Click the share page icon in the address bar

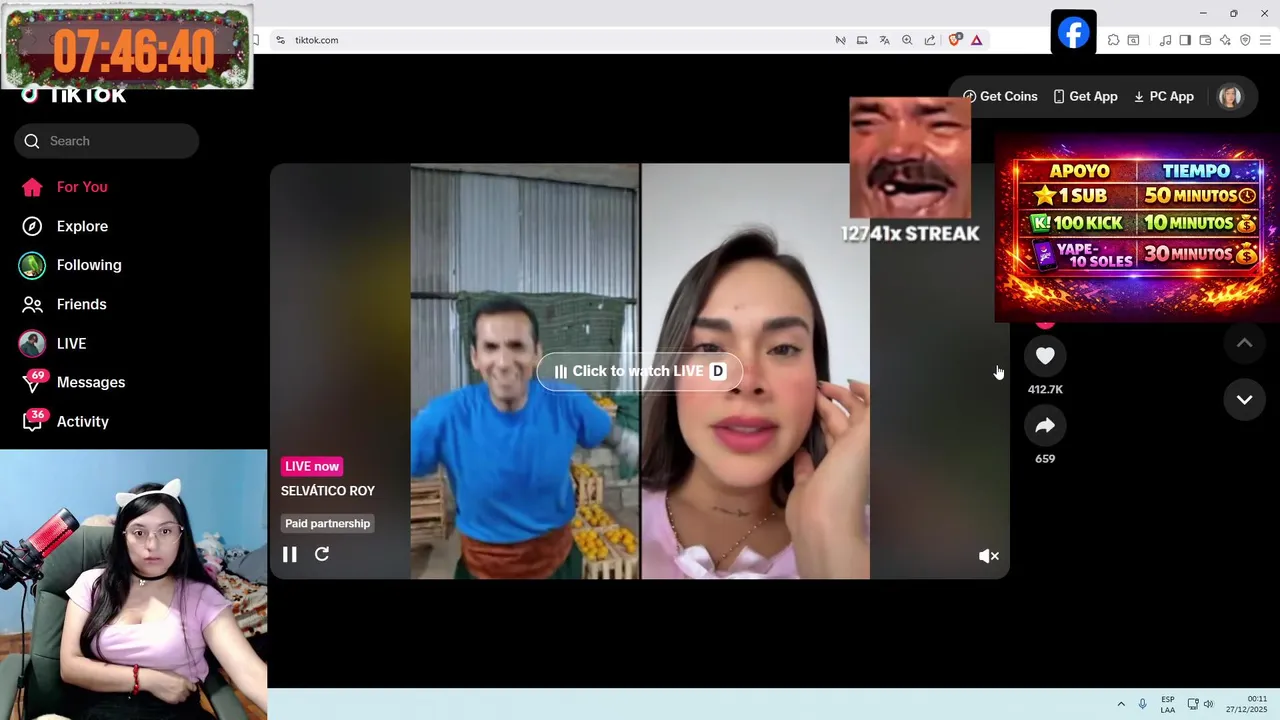pyautogui.click(x=929, y=40)
